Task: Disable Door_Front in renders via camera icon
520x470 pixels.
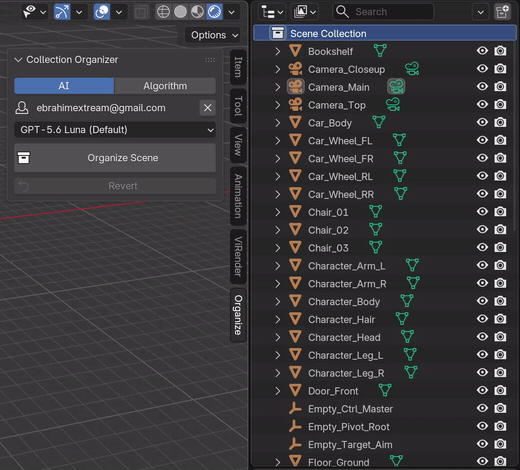Action: pyautogui.click(x=500, y=390)
